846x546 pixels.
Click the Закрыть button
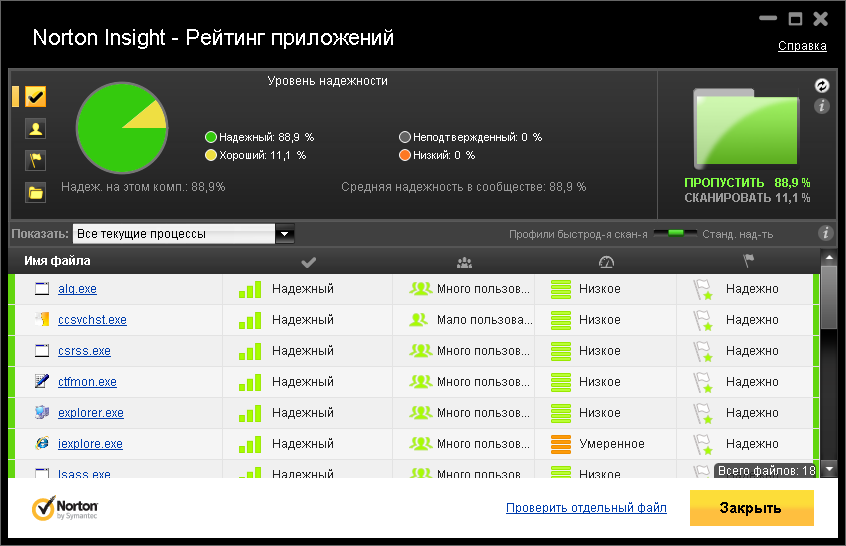tap(751, 508)
